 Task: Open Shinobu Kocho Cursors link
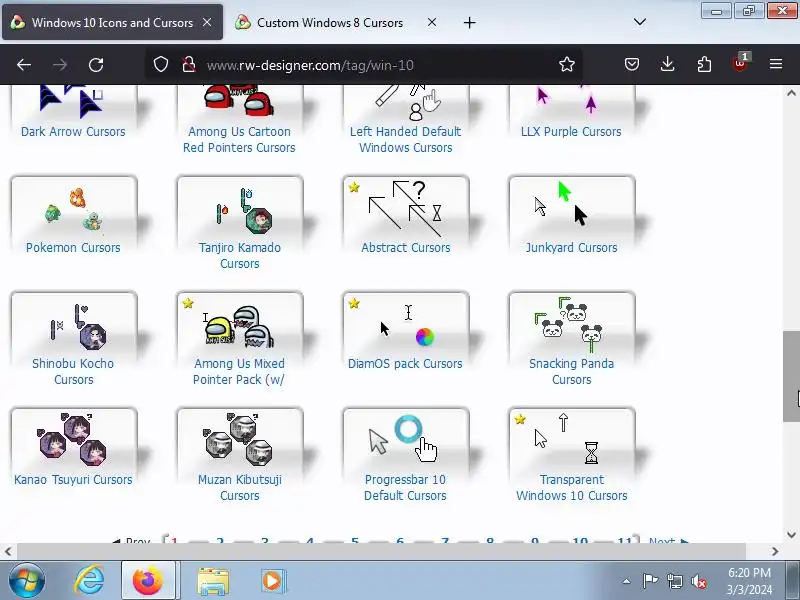pyautogui.click(x=73, y=371)
